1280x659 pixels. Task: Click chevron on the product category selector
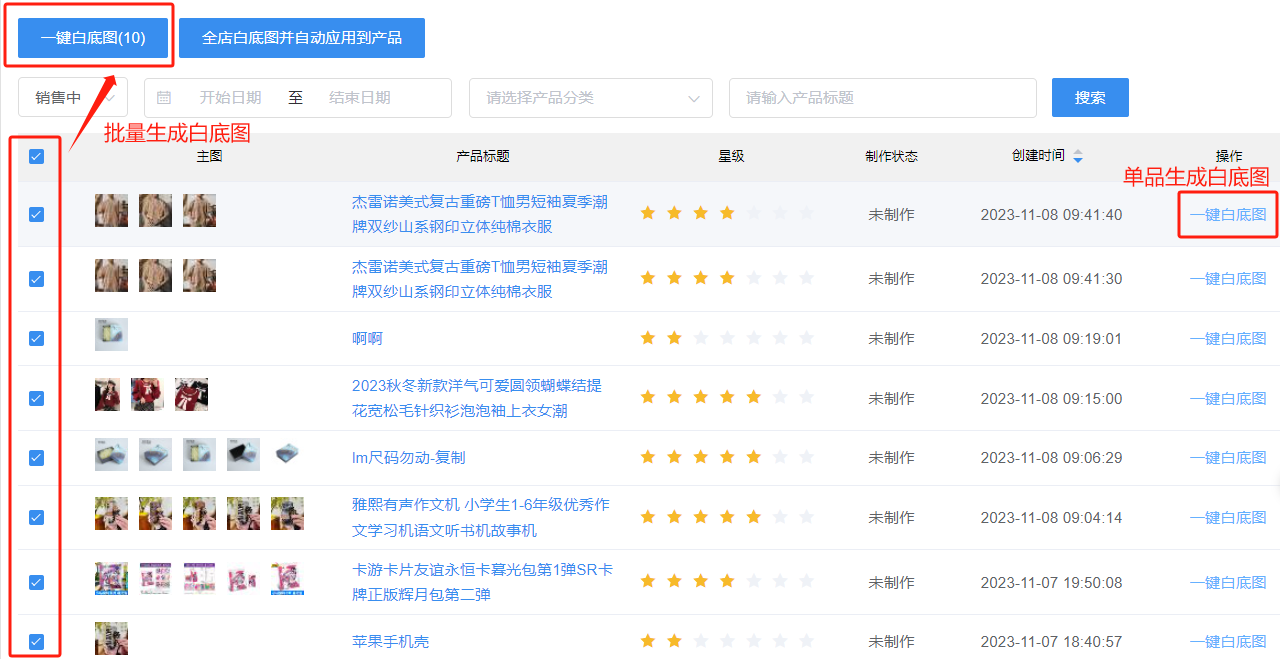coord(693,97)
